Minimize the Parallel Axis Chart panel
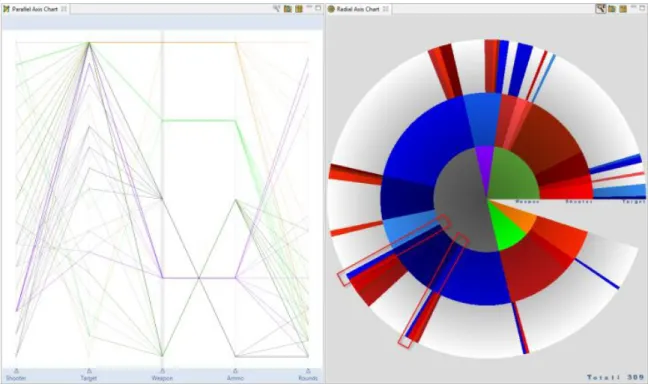 coord(309,7)
